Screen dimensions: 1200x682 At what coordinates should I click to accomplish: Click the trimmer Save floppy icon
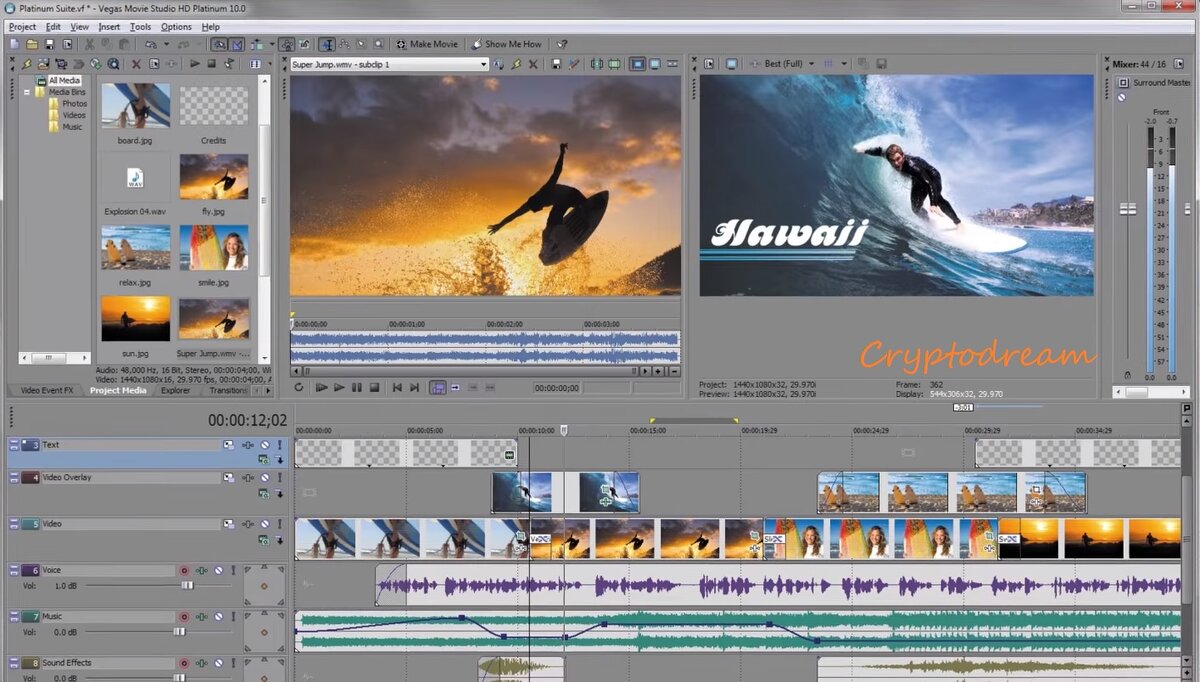[x=555, y=64]
